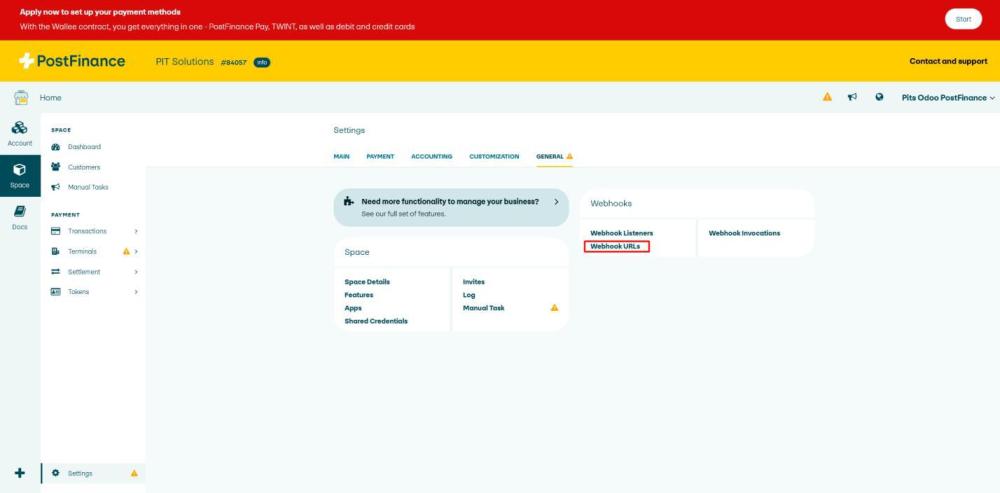Click the globe language icon

click(879, 97)
